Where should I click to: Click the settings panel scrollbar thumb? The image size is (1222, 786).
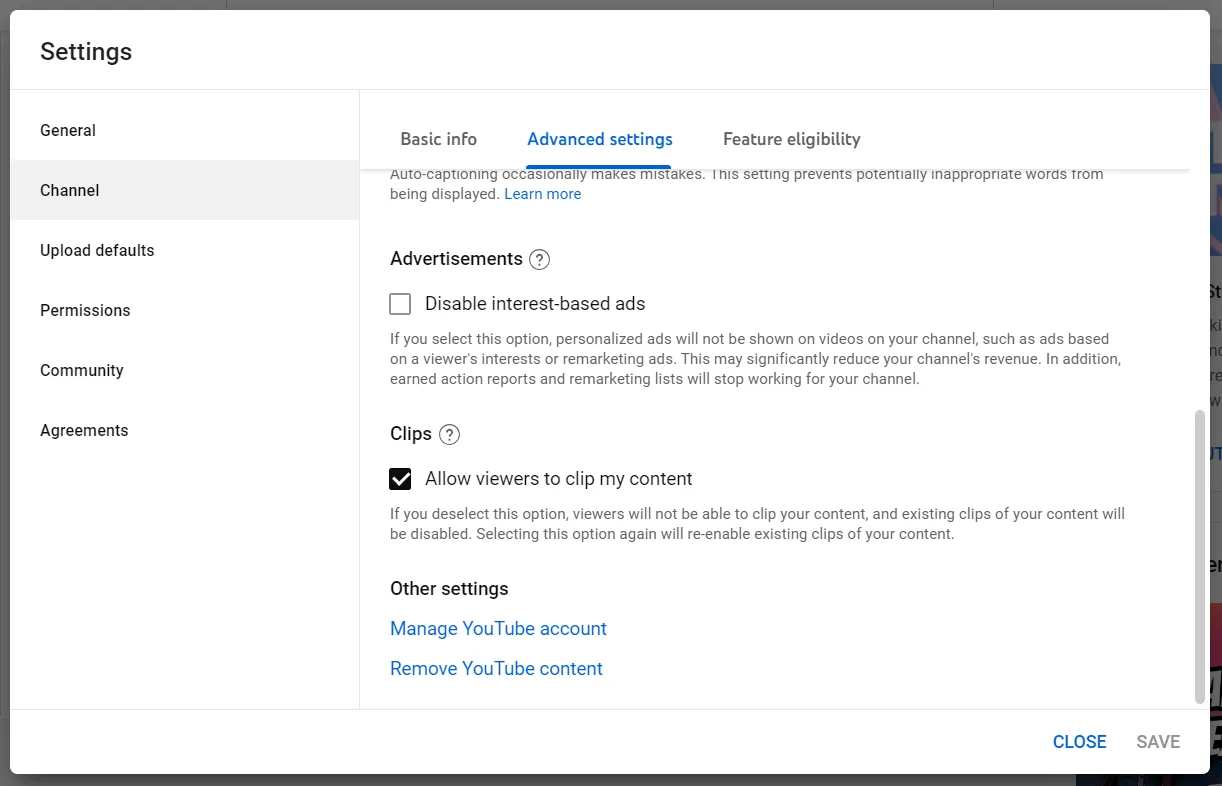point(1200,555)
